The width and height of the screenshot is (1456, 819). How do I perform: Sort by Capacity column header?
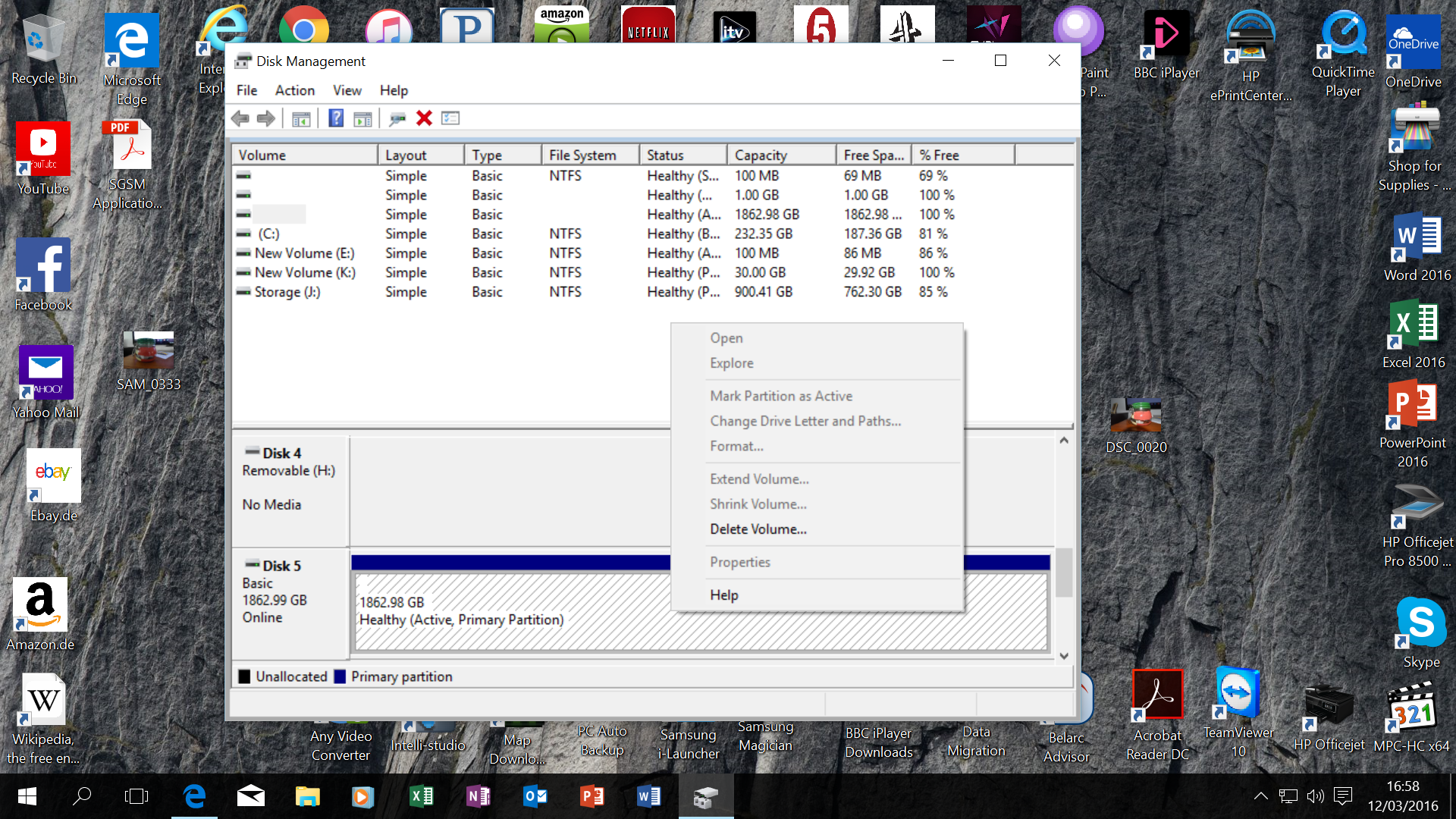coord(761,155)
